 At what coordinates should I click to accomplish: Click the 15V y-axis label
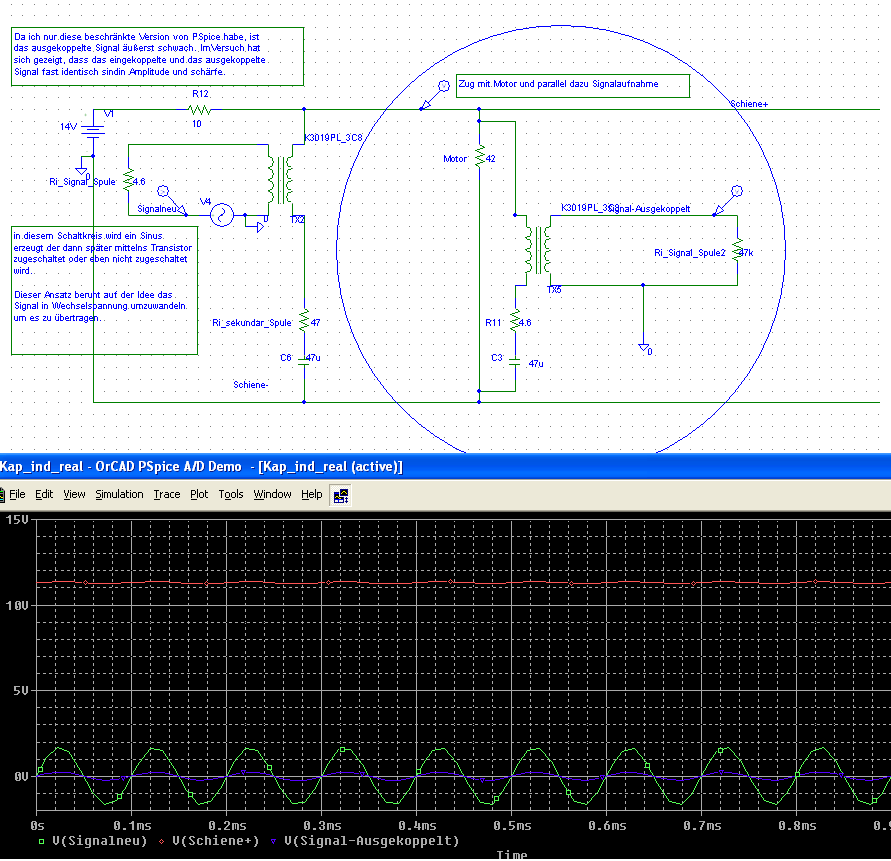click(16, 520)
